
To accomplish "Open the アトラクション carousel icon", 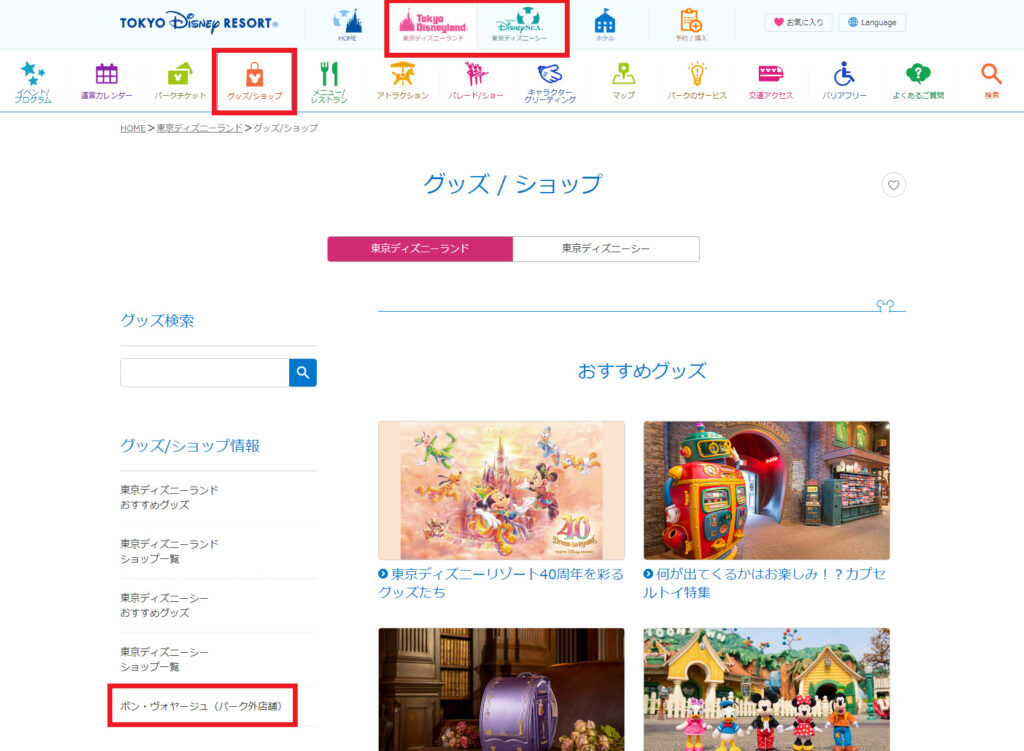I will 402,82.
